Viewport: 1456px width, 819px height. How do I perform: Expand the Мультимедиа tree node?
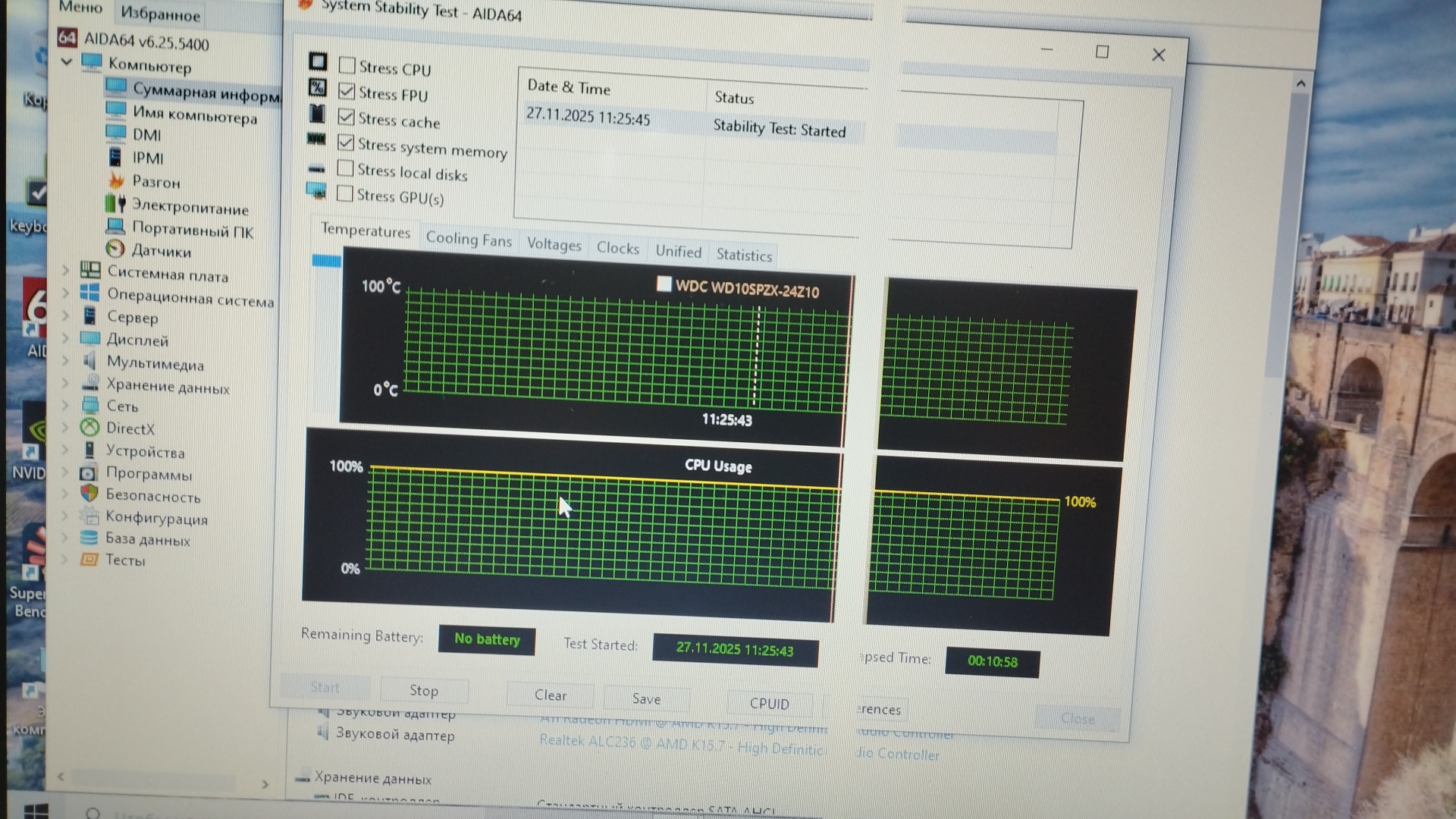(x=65, y=360)
